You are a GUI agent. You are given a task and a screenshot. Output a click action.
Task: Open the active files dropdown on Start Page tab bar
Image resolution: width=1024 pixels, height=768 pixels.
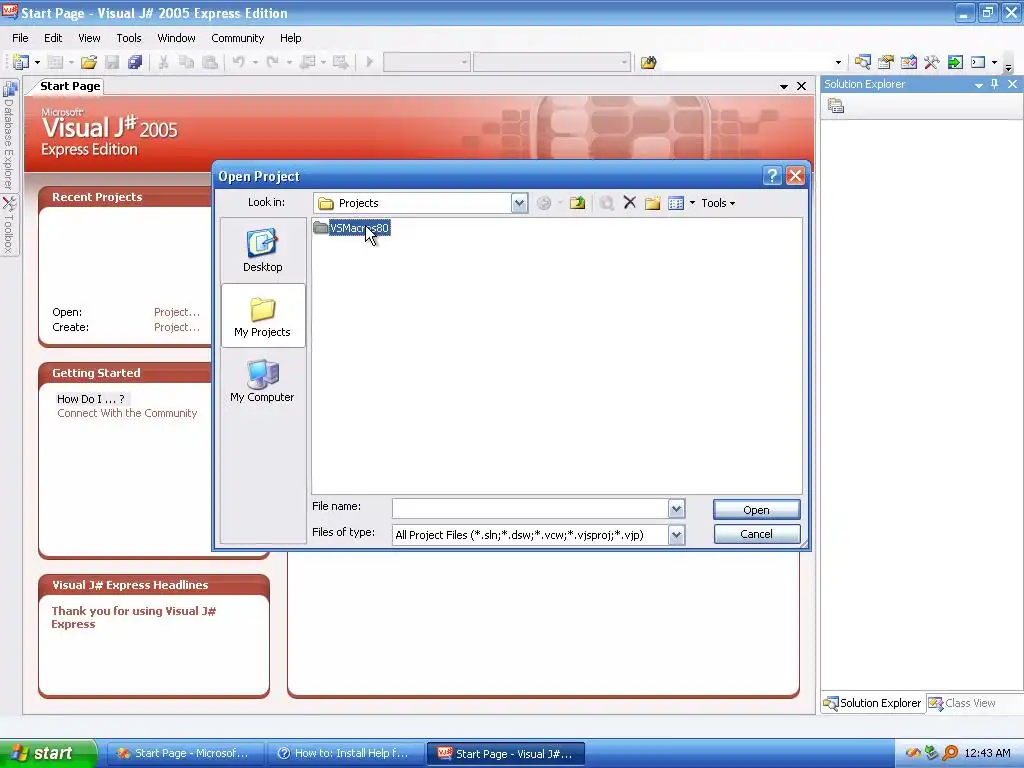(784, 86)
